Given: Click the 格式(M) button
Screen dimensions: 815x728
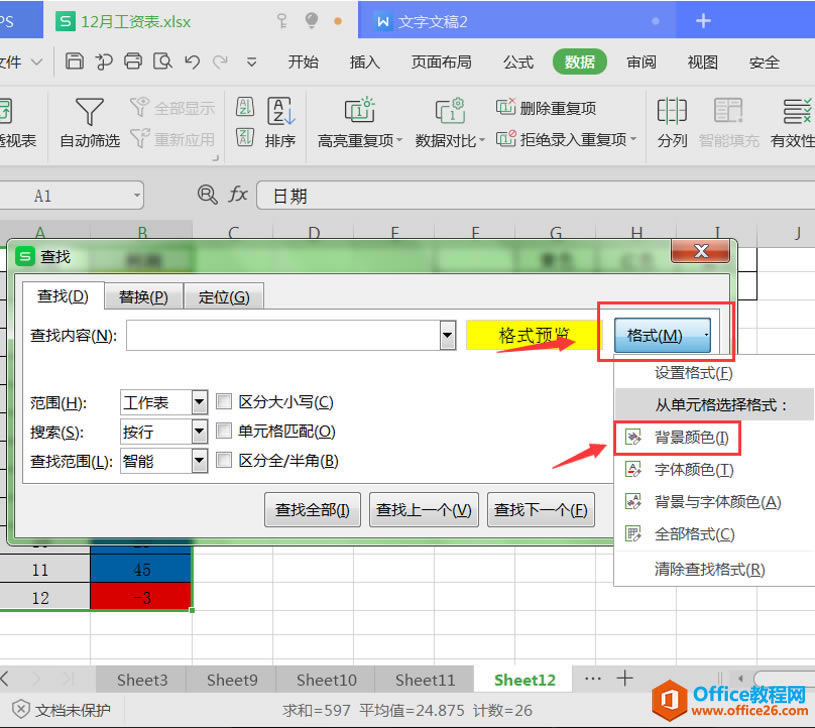Looking at the screenshot, I should [x=662, y=336].
